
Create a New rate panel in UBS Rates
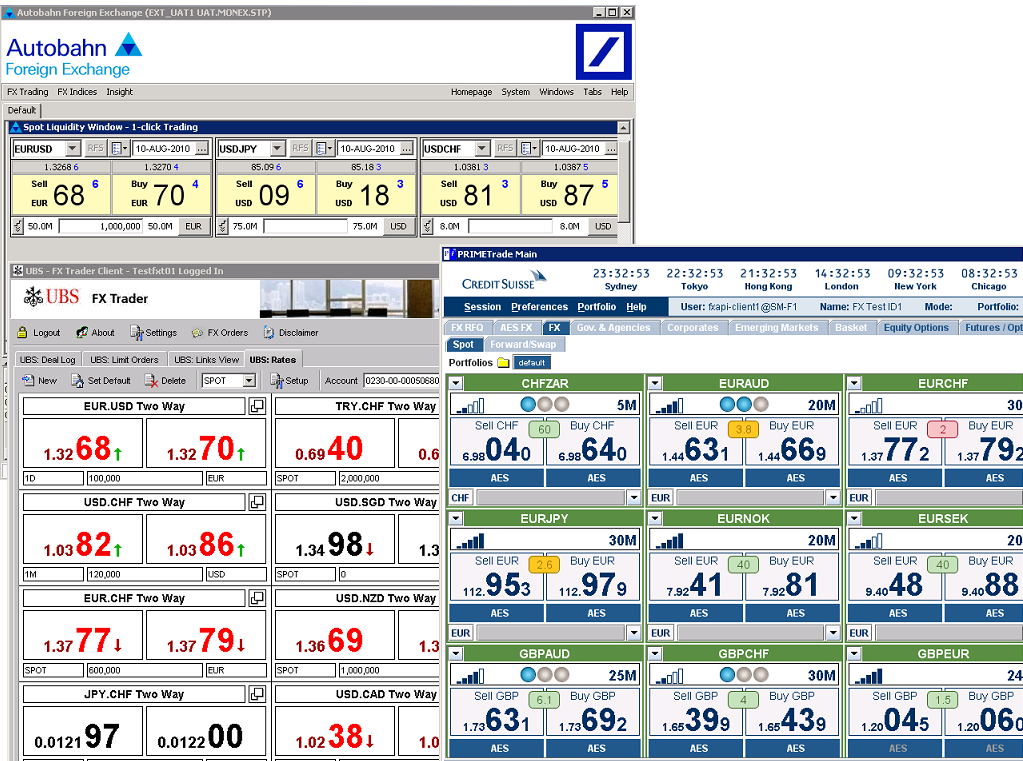pos(39,380)
